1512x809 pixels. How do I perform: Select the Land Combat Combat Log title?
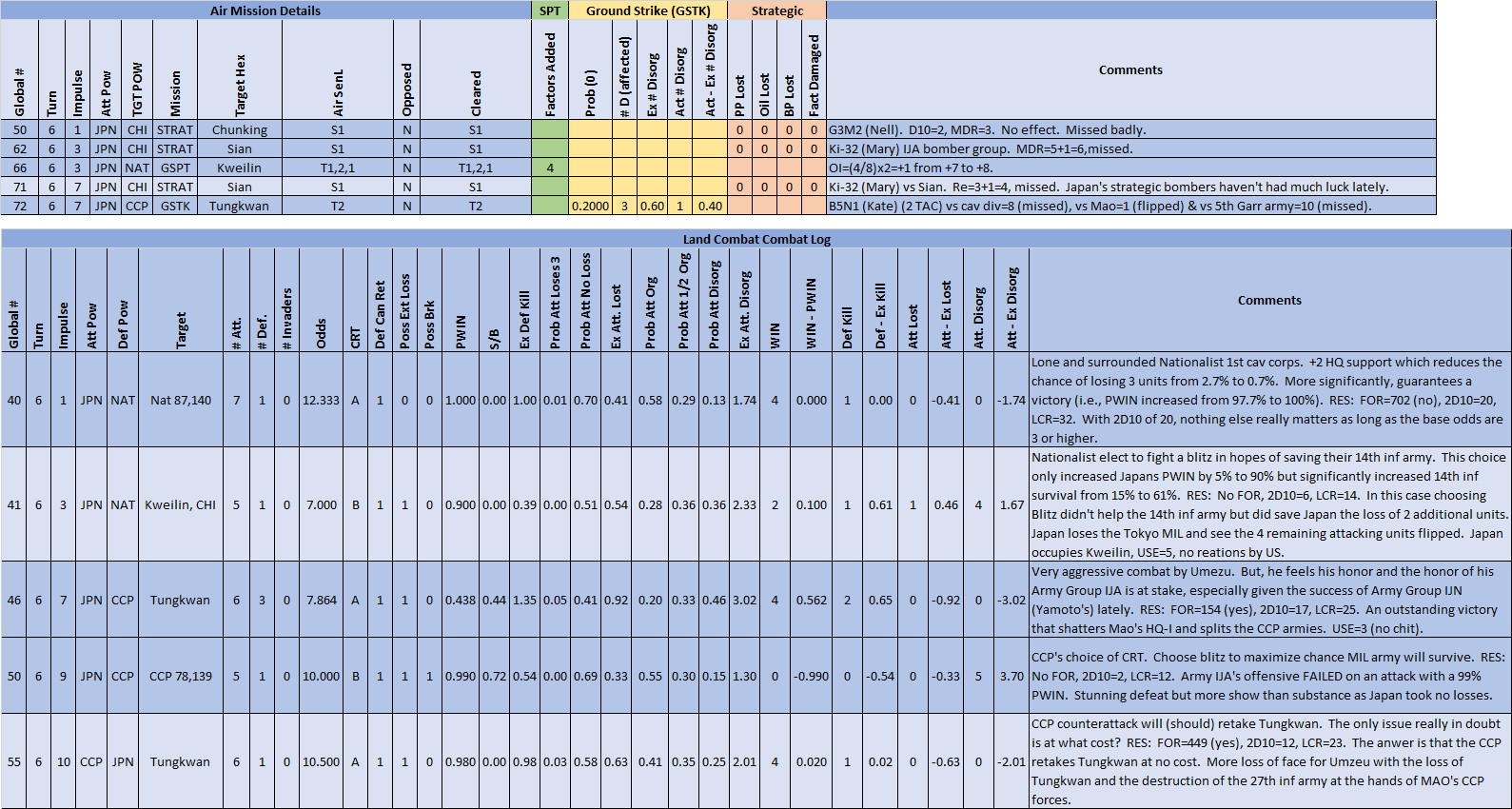tap(756, 239)
